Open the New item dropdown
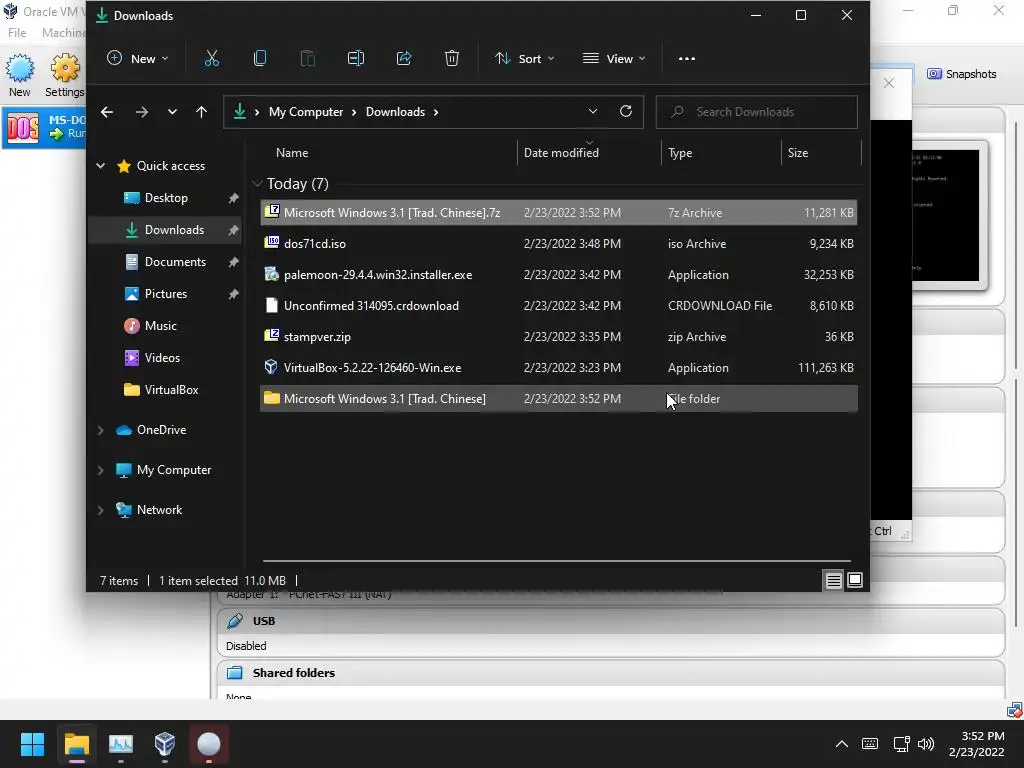Screen dimensions: 1024x768 click(x=138, y=59)
